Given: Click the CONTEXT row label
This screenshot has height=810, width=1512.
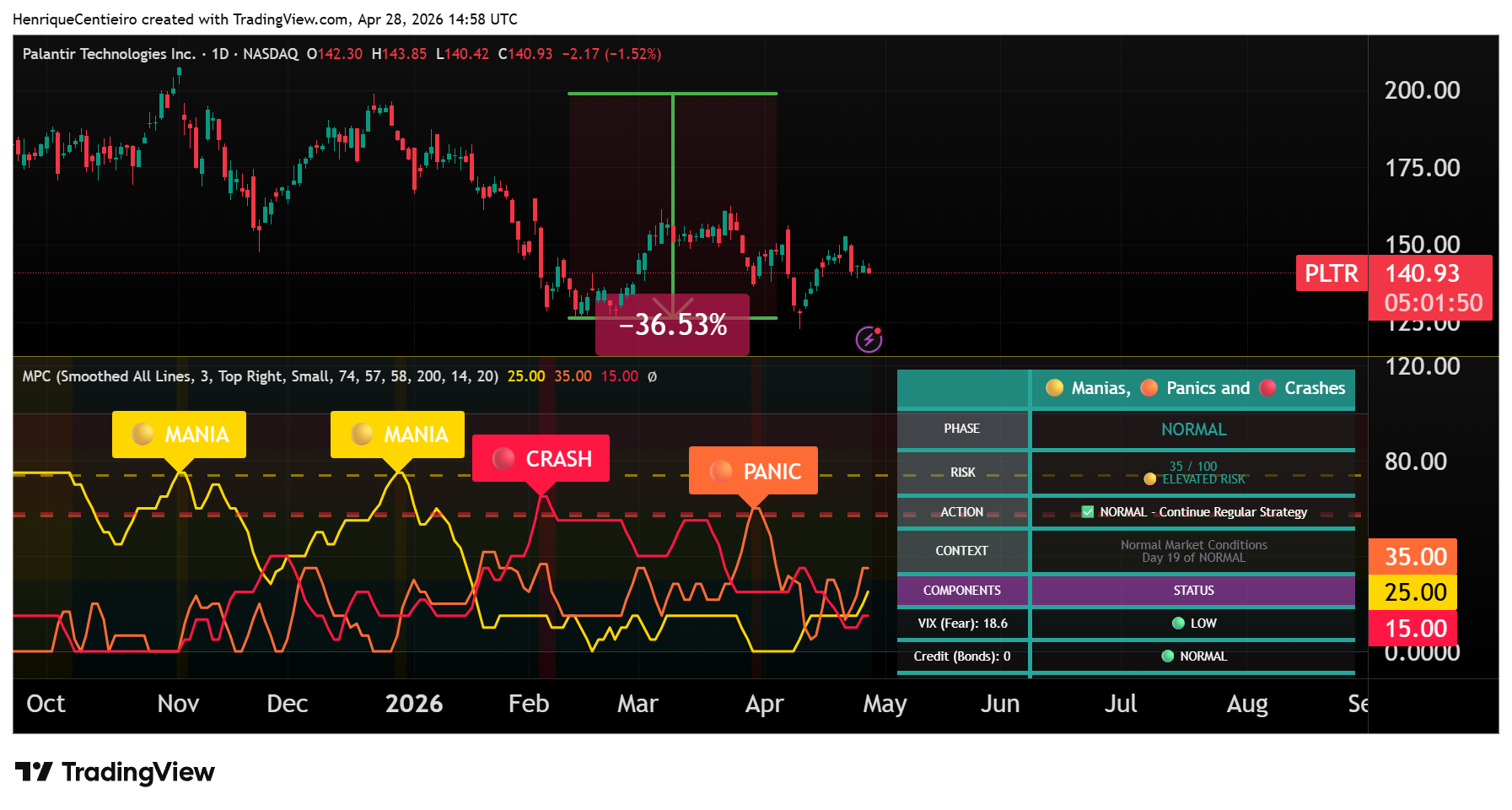Looking at the screenshot, I should coord(962,551).
